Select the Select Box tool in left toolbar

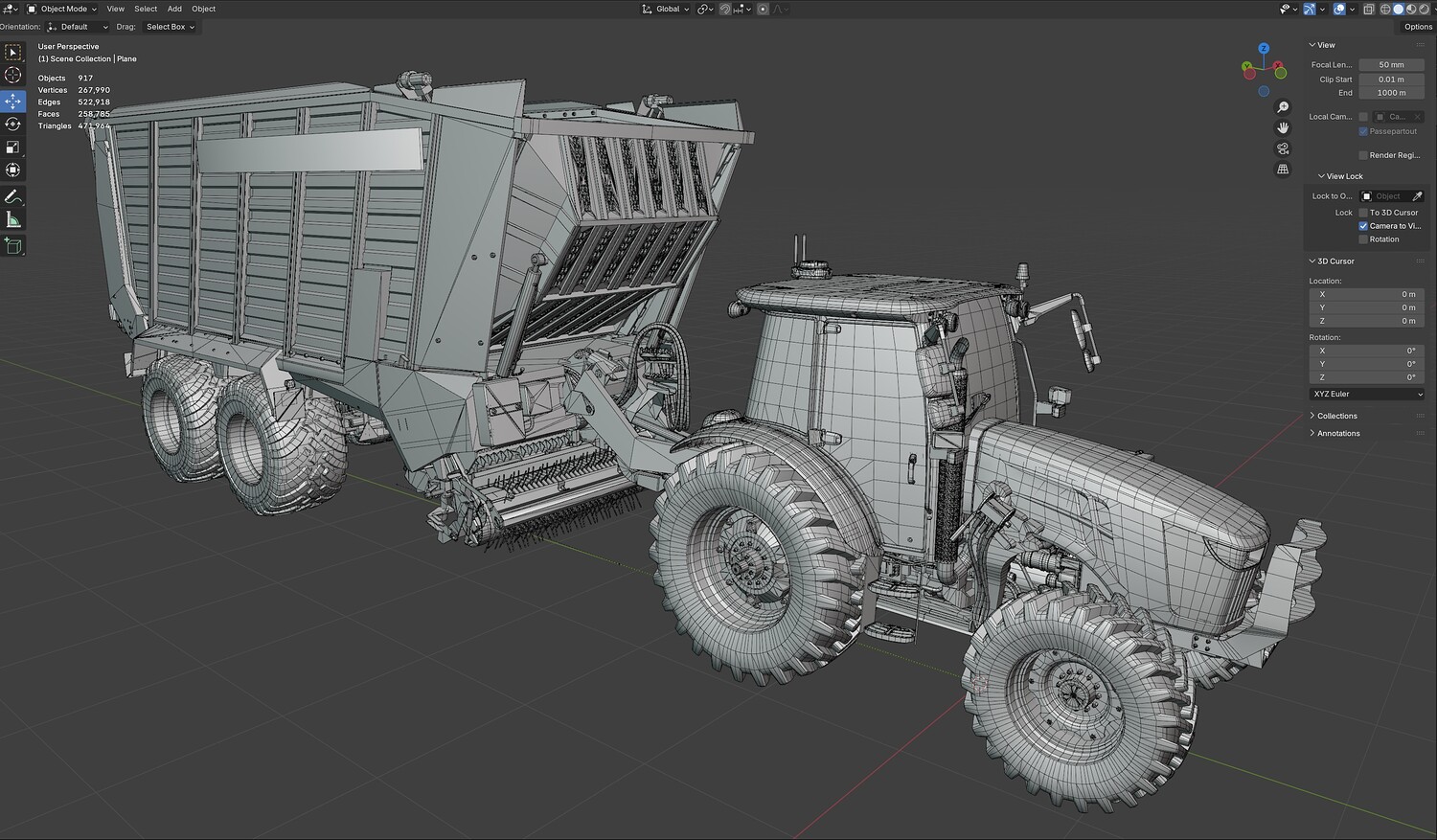click(13, 53)
